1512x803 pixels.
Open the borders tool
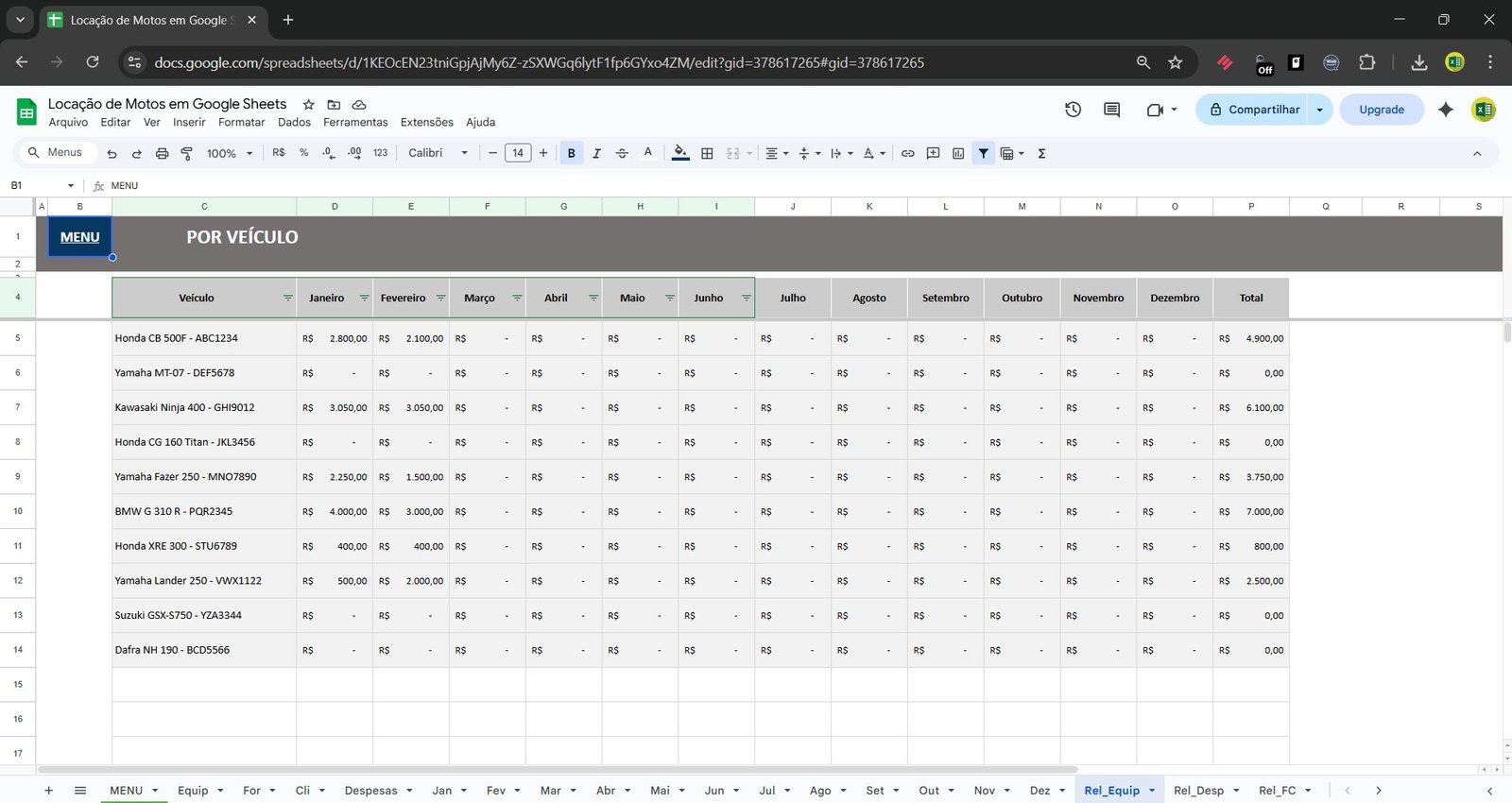pyautogui.click(x=707, y=153)
